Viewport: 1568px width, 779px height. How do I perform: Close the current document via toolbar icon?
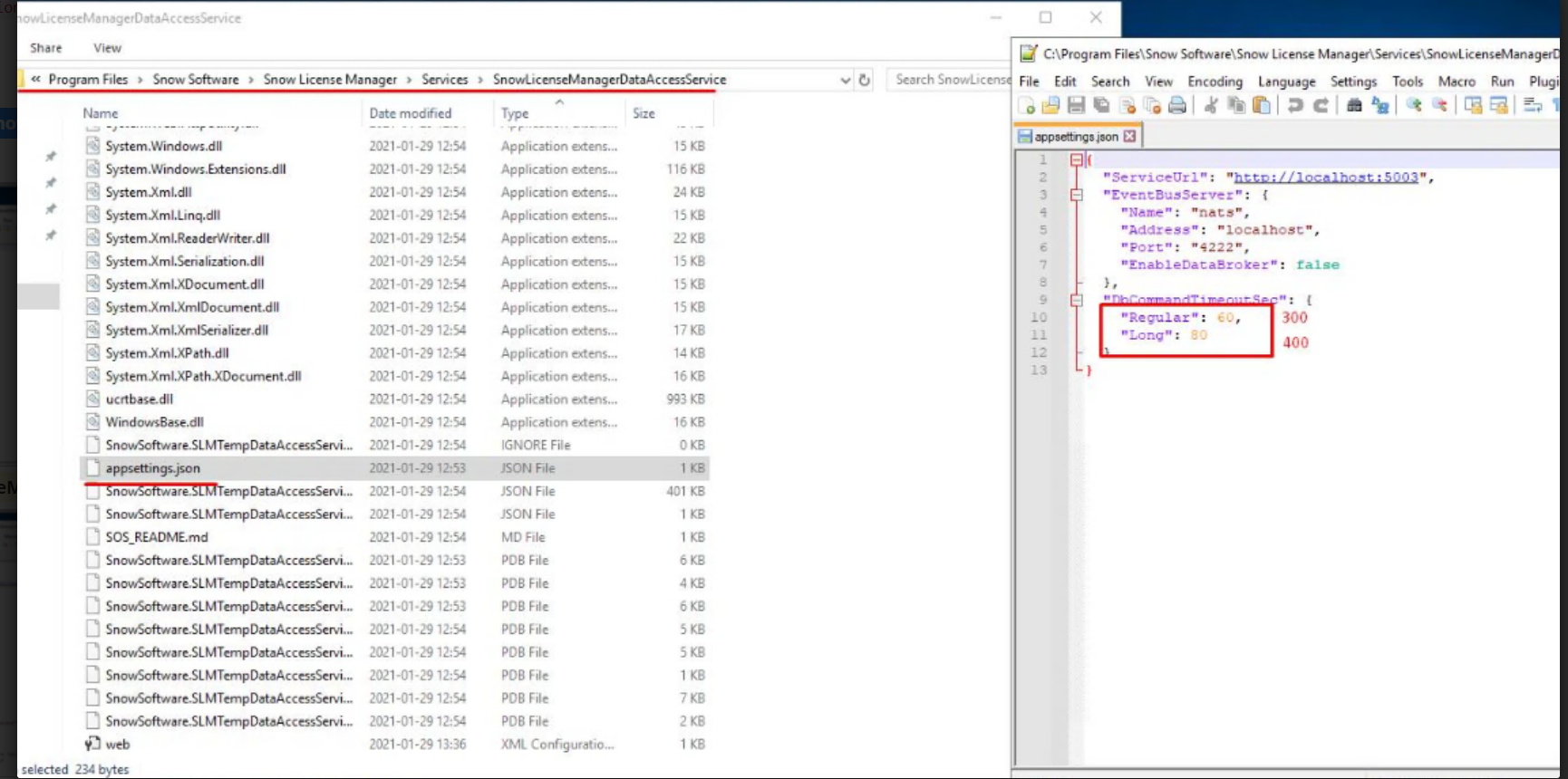click(1128, 106)
